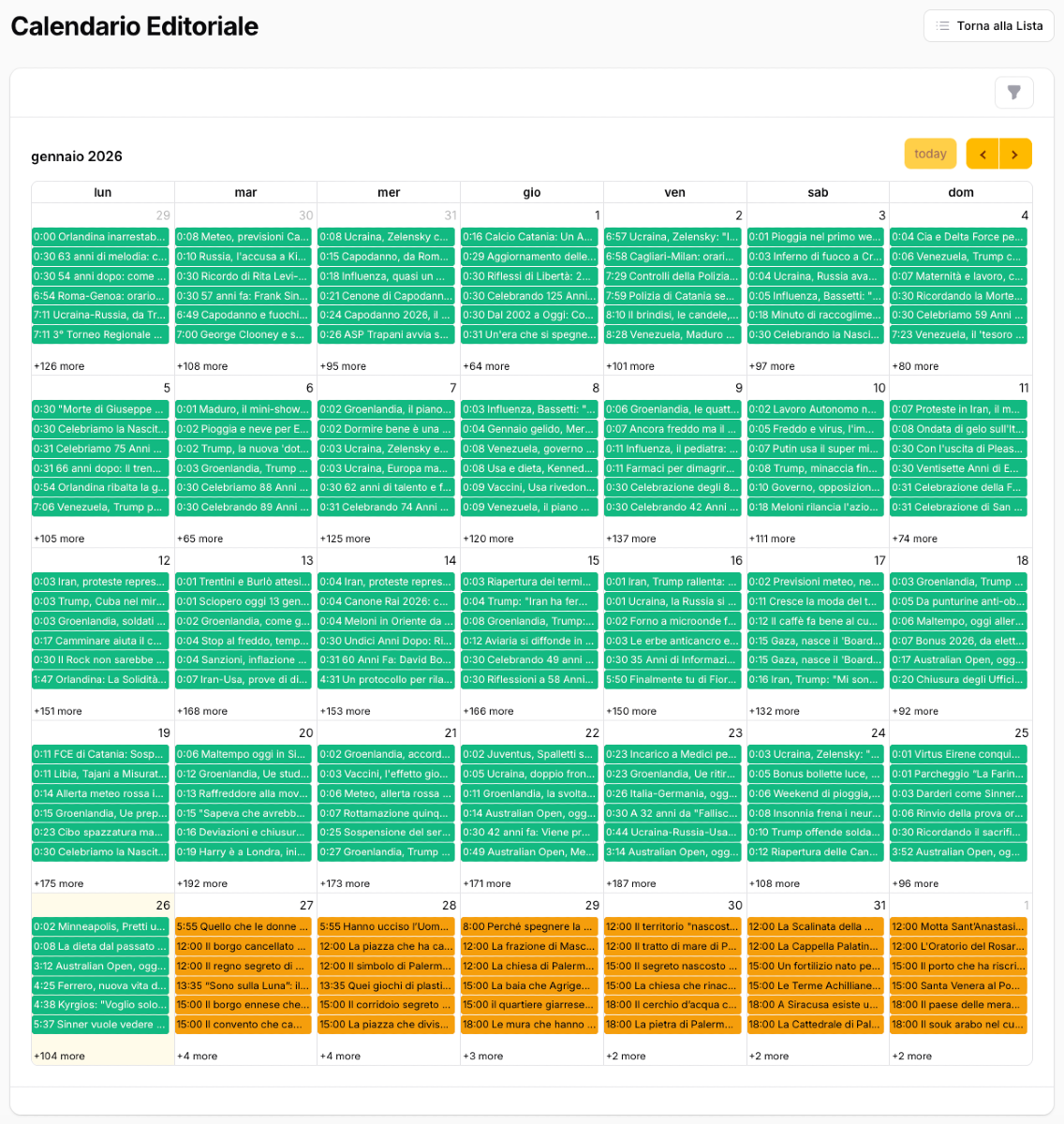Navigate to previous month with left chevron
Image resolution: width=1064 pixels, height=1124 pixels.
pos(982,153)
